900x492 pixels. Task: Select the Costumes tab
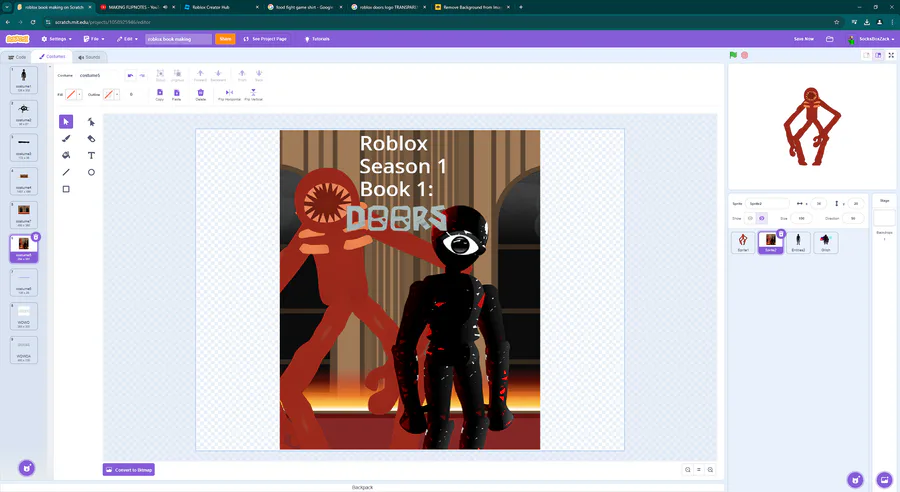coord(52,57)
